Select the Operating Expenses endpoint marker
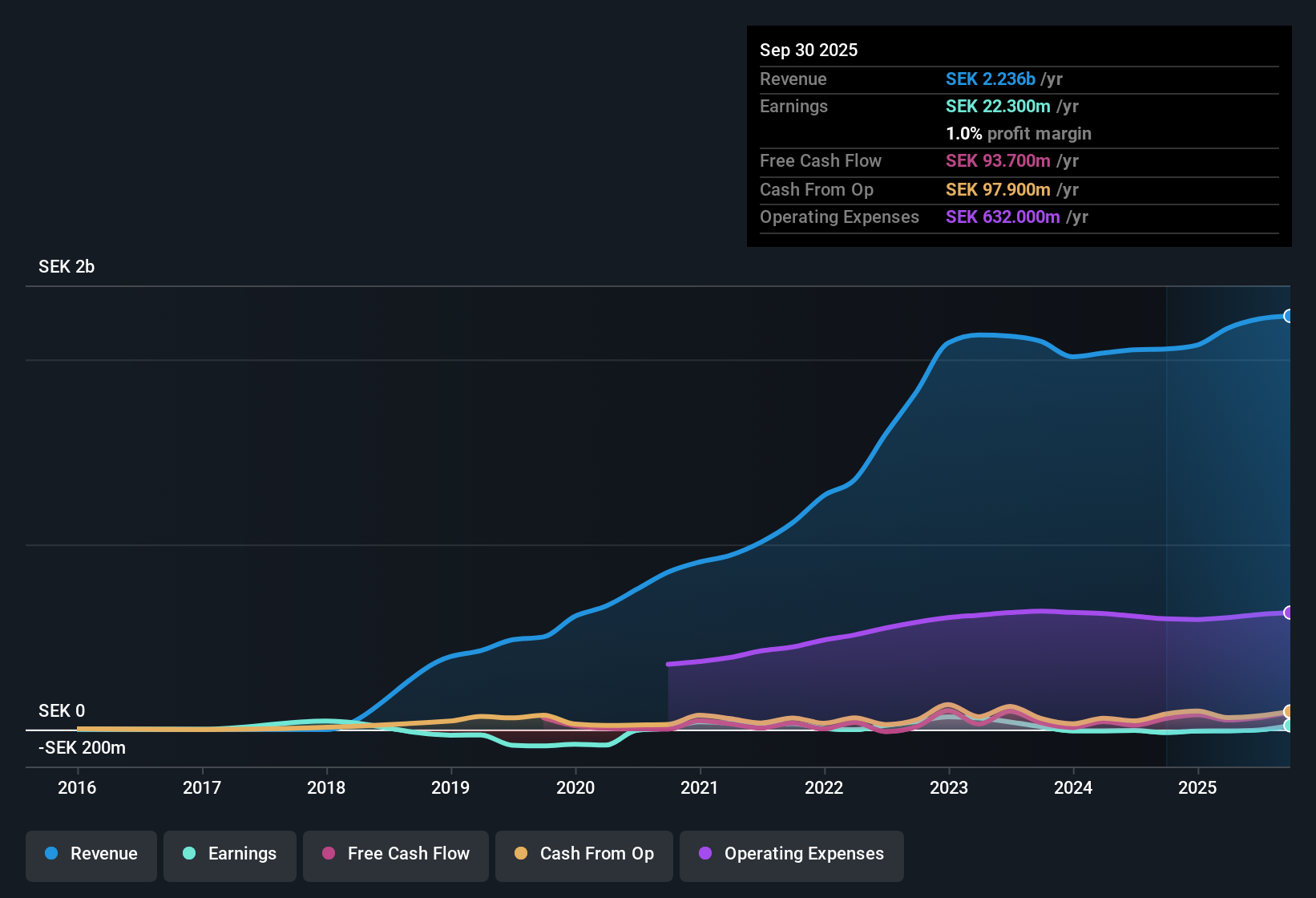Image resolution: width=1316 pixels, height=898 pixels. [x=1289, y=612]
